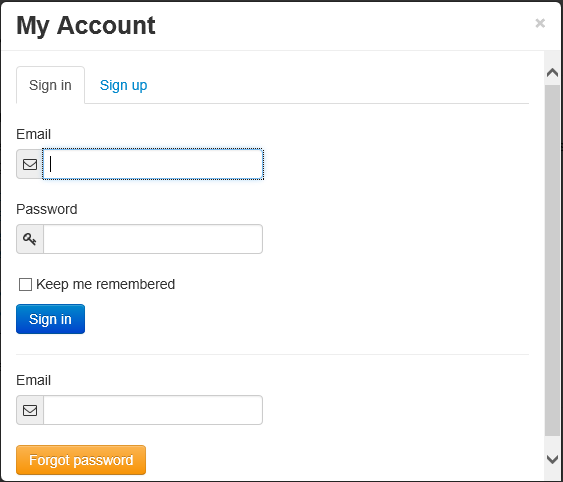Click the vertical scrollbar thumb

(552, 260)
